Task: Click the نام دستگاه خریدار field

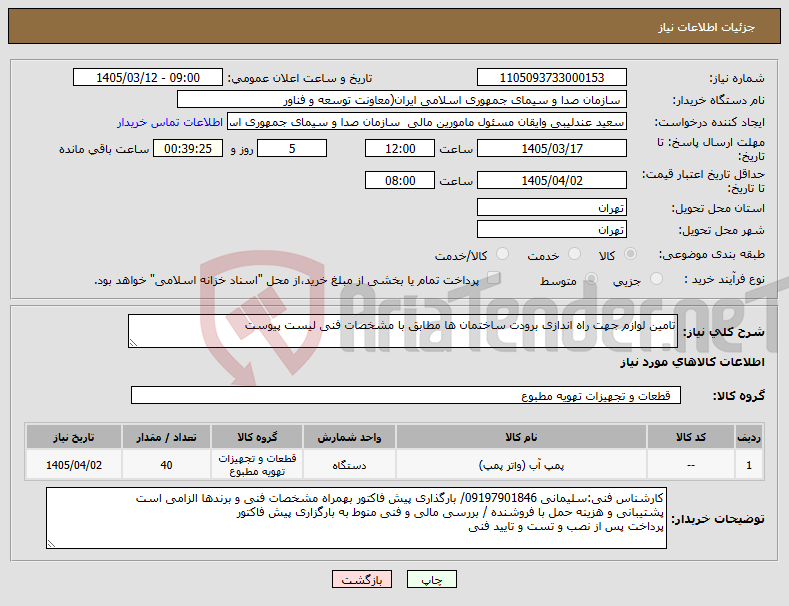Action: point(402,100)
